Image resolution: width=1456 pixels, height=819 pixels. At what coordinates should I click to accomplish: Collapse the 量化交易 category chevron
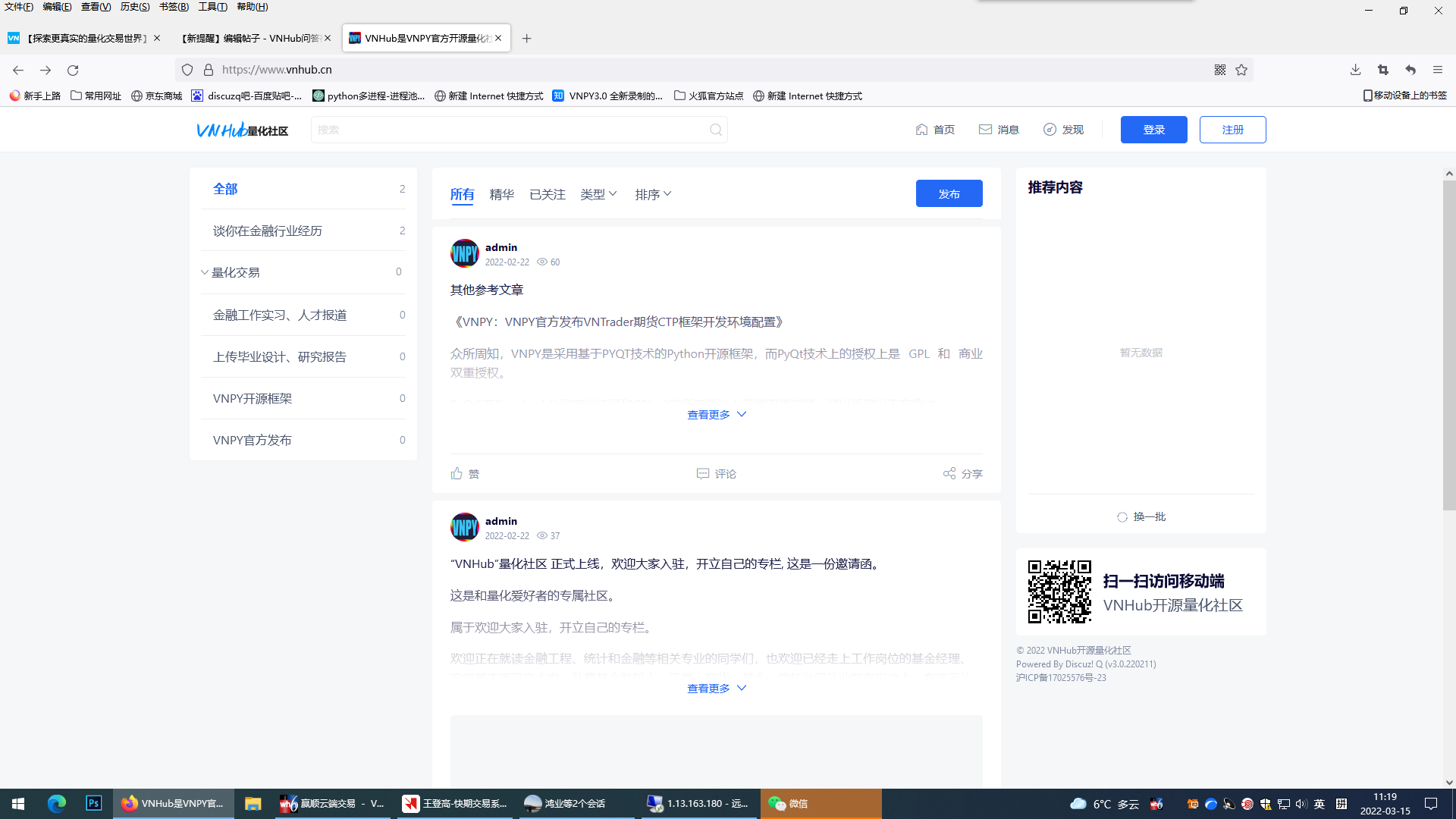pos(205,272)
